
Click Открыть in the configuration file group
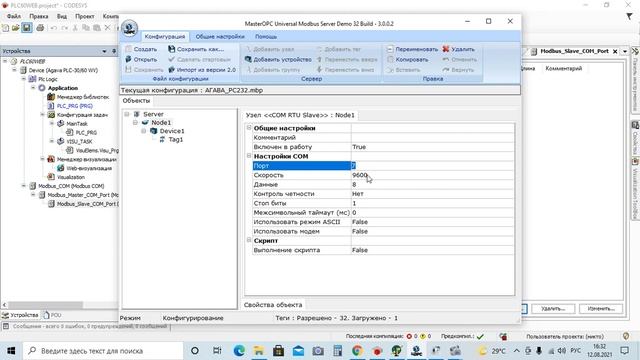(x=141, y=59)
